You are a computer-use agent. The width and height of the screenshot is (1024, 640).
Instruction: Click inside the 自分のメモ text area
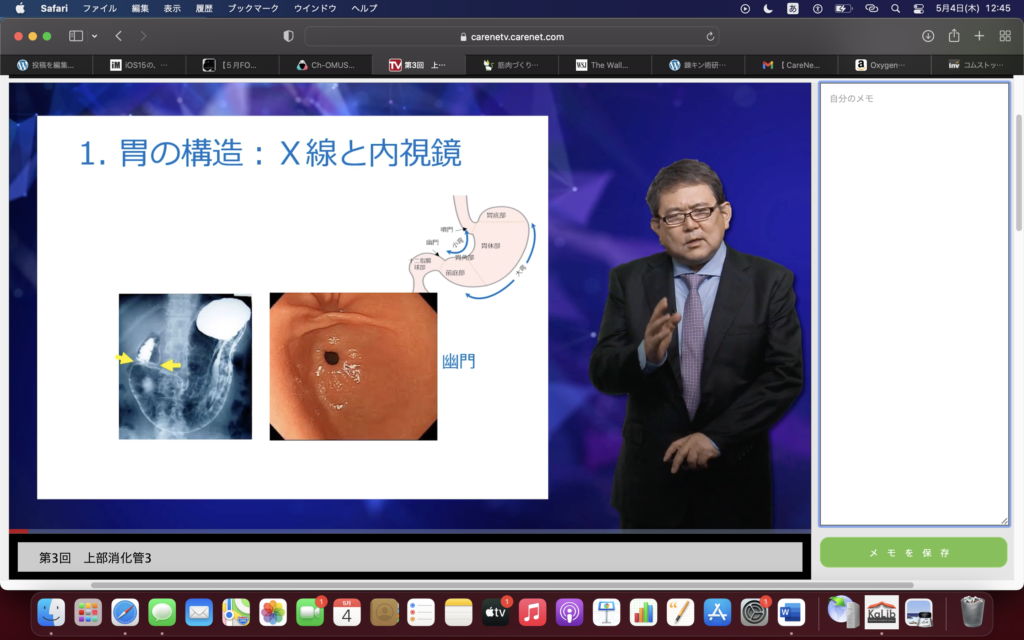[x=914, y=300]
